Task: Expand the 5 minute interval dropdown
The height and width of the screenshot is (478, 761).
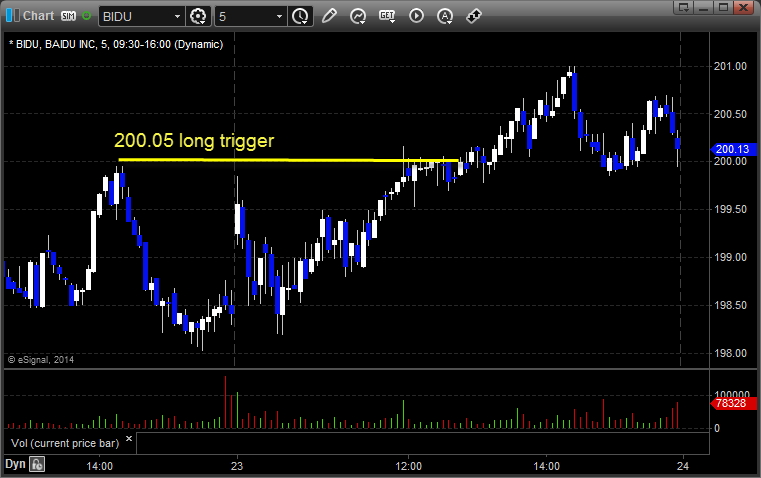Action: click(280, 16)
